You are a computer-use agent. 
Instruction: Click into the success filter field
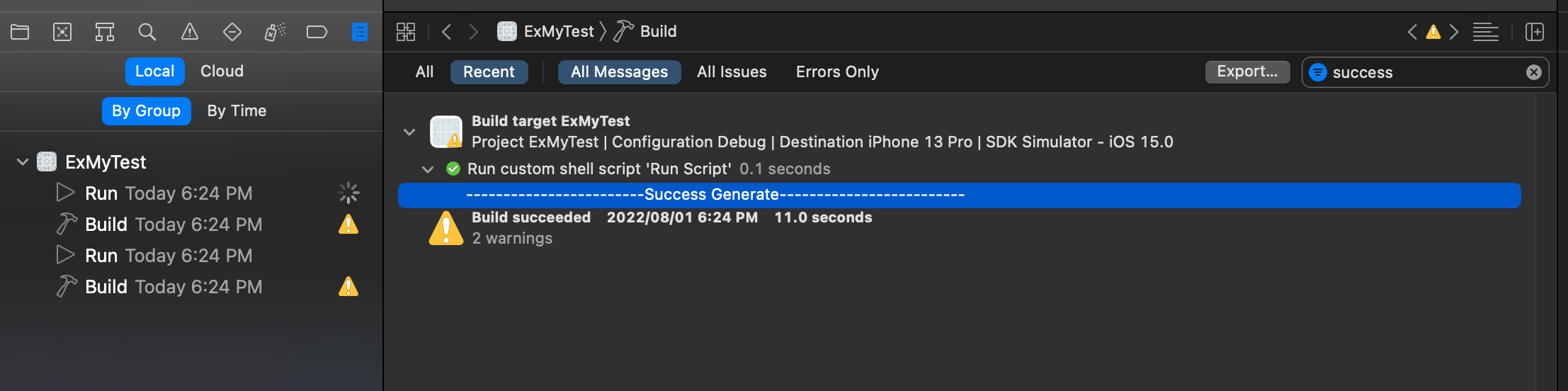pos(1424,72)
